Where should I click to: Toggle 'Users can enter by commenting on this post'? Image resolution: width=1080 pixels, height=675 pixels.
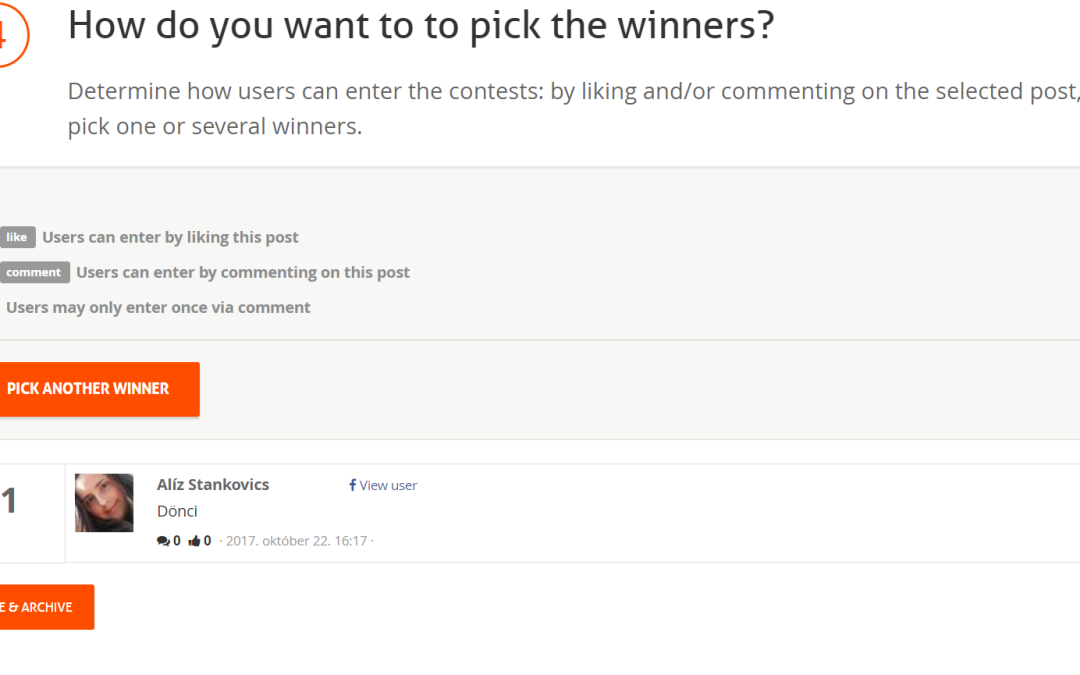click(x=242, y=272)
